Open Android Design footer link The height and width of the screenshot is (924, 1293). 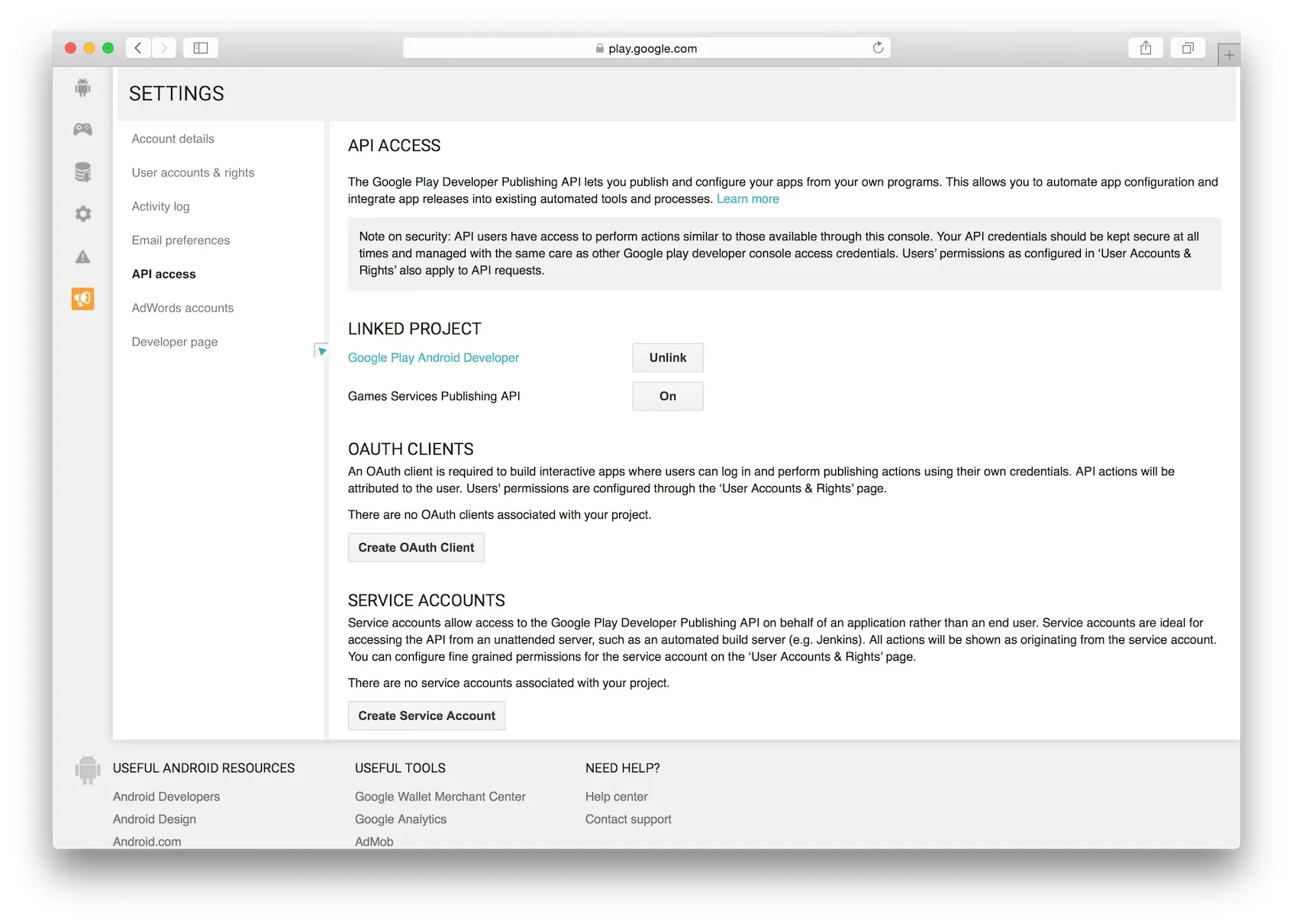154,819
